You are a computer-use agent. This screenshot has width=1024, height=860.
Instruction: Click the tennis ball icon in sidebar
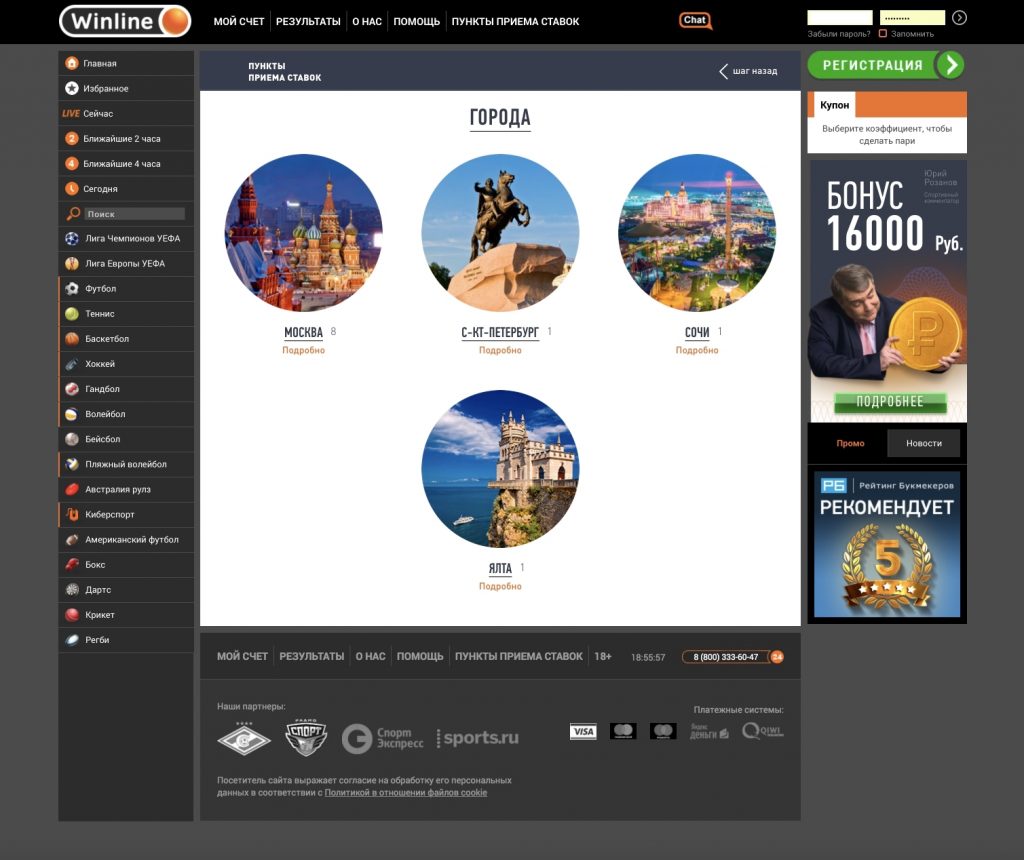pyautogui.click(x=72, y=314)
